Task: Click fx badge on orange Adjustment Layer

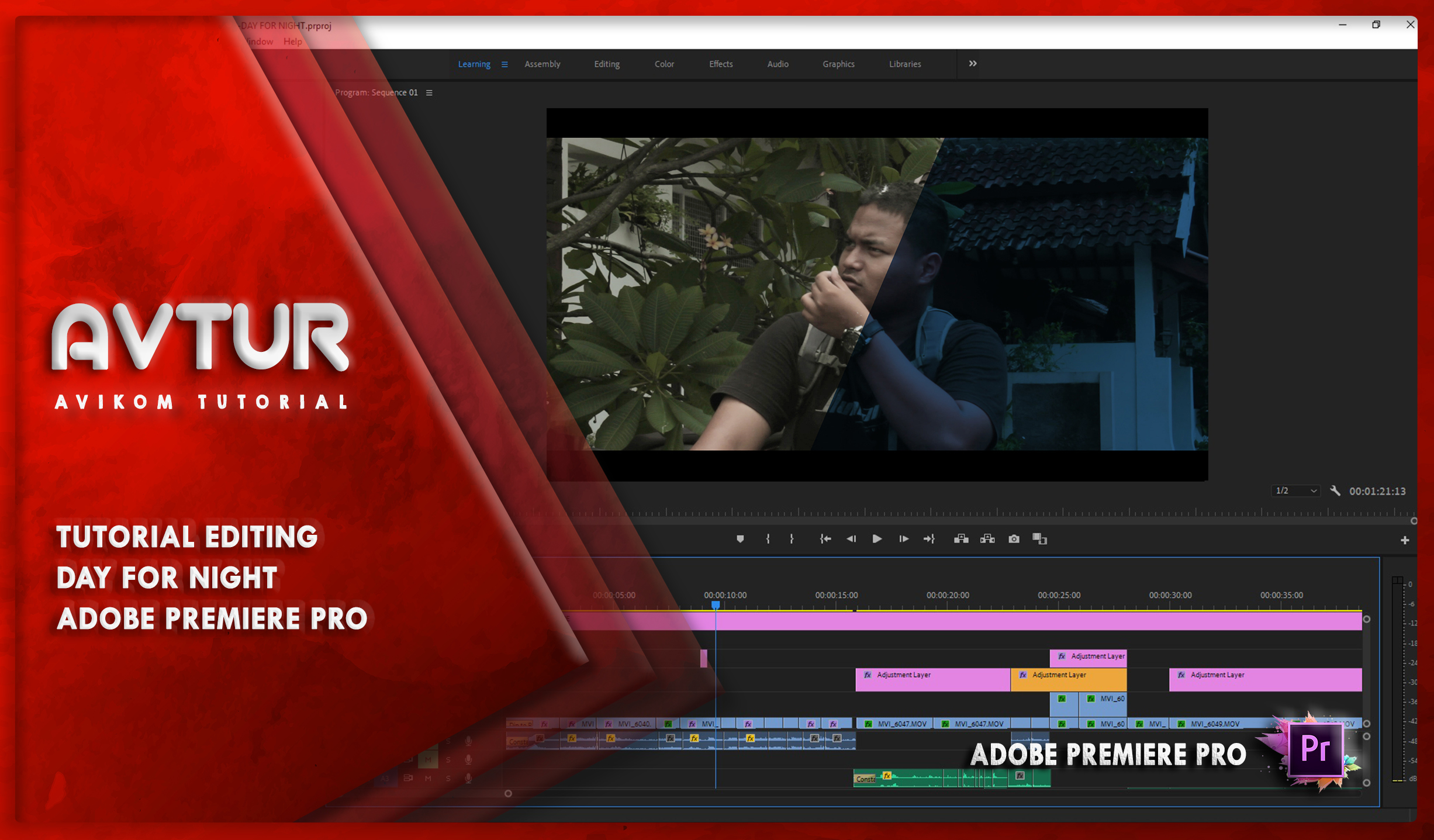Action: click(1023, 675)
